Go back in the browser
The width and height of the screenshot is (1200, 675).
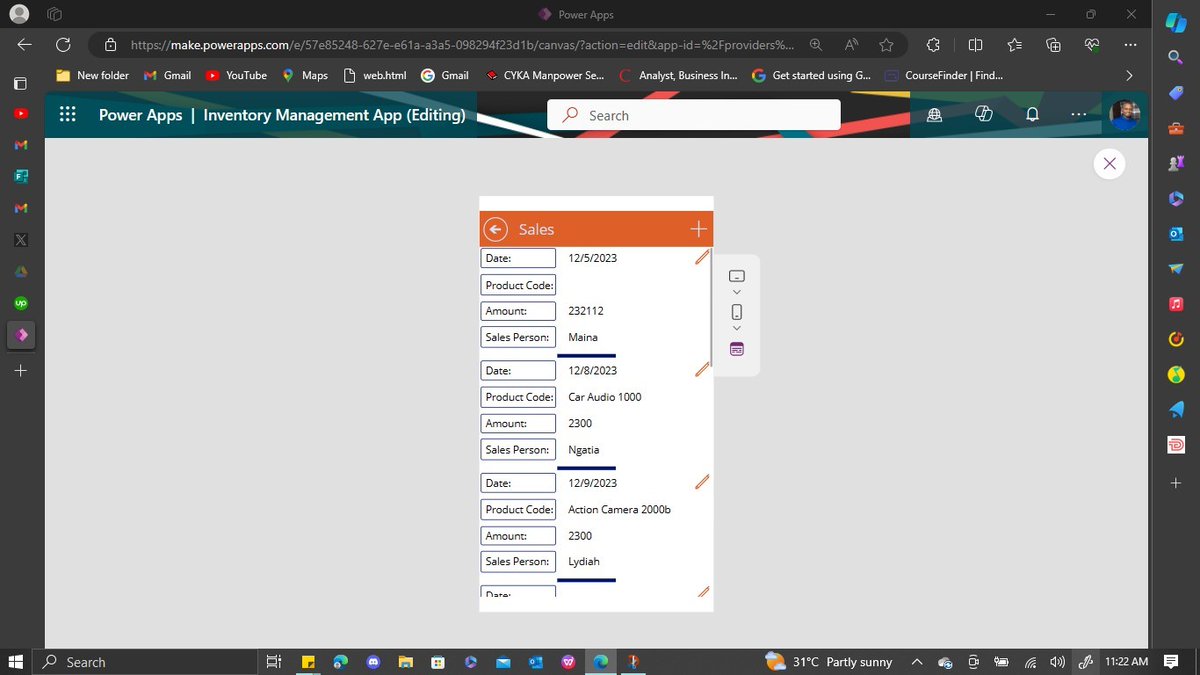(x=24, y=44)
